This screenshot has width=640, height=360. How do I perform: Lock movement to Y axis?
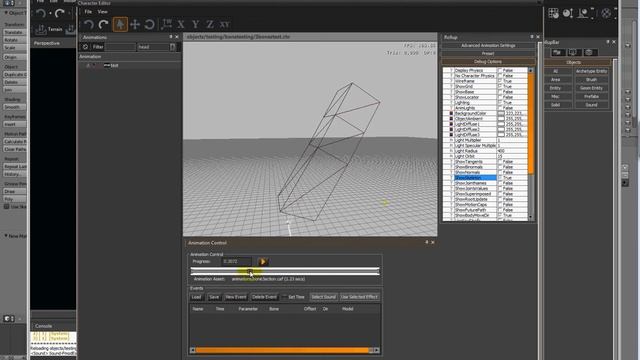[196, 24]
